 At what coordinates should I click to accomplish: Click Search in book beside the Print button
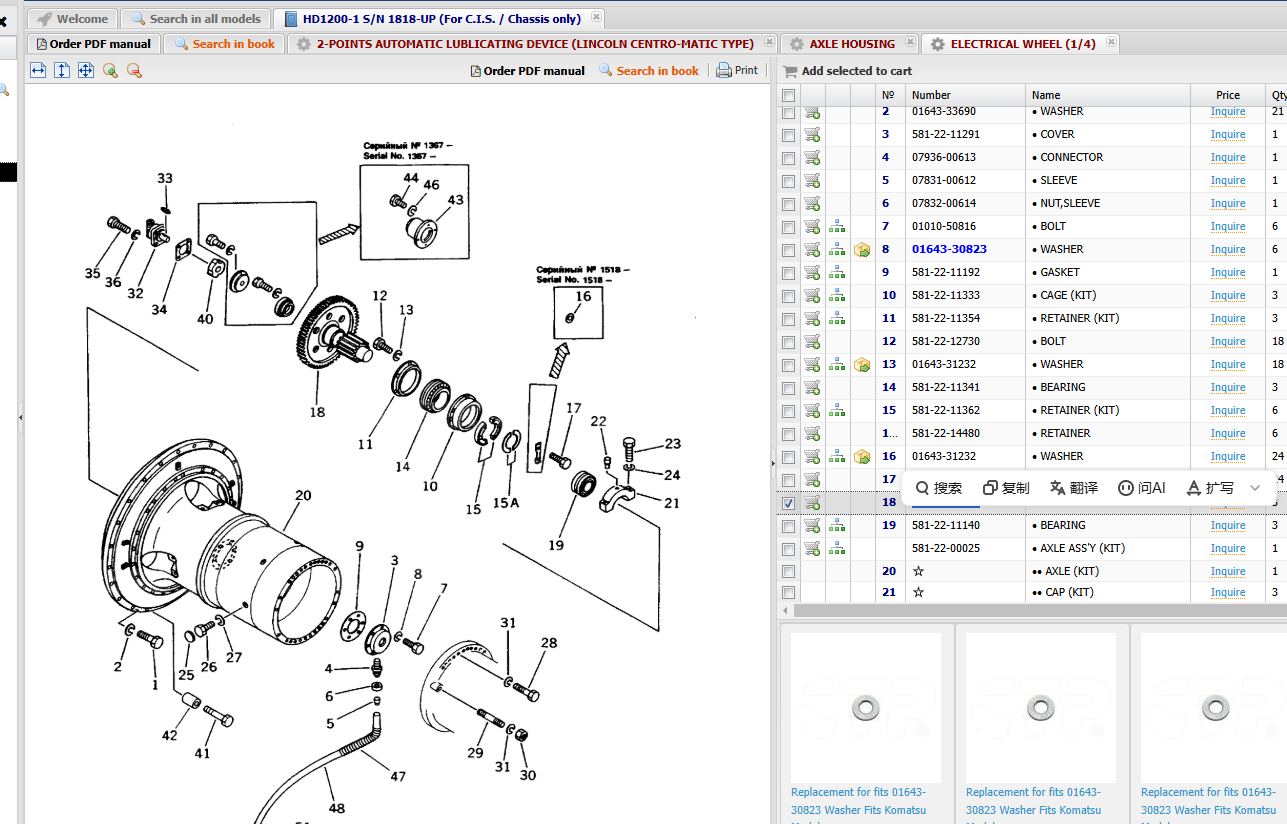[649, 71]
